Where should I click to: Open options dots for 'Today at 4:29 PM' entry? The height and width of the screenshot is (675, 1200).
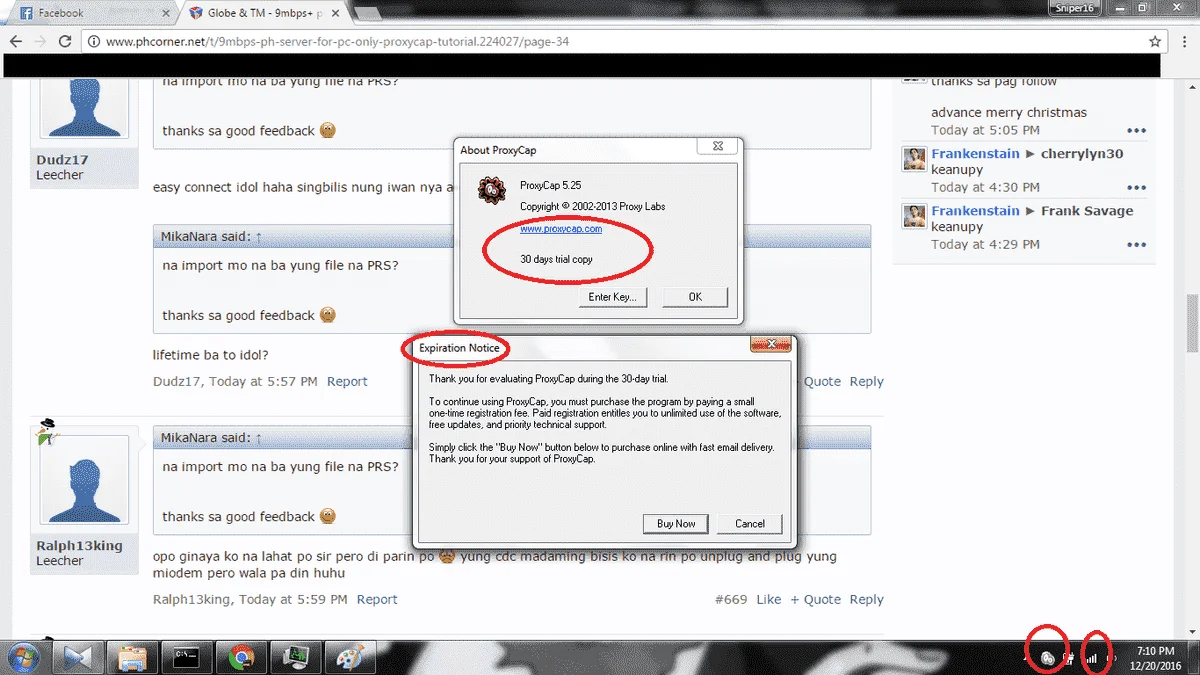tap(1137, 245)
